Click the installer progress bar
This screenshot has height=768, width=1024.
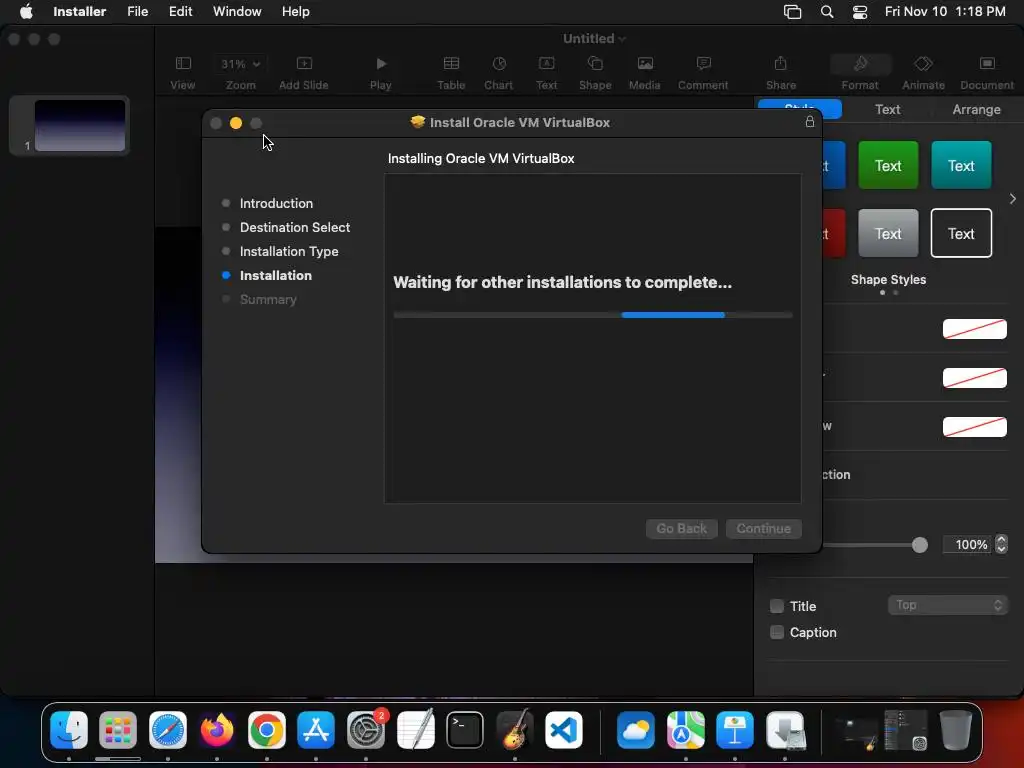(593, 315)
